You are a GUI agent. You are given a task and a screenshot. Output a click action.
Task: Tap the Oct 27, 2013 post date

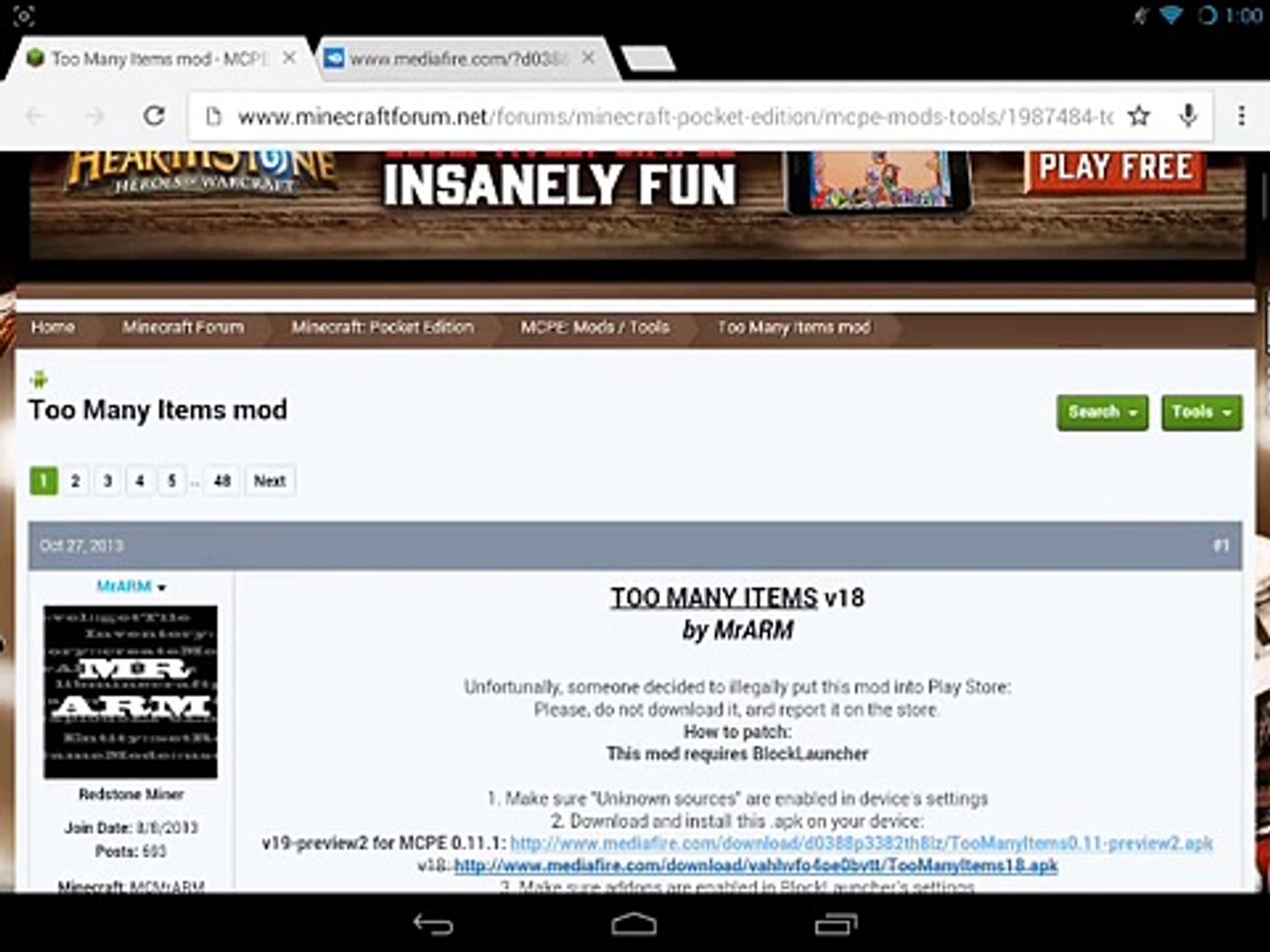point(81,546)
